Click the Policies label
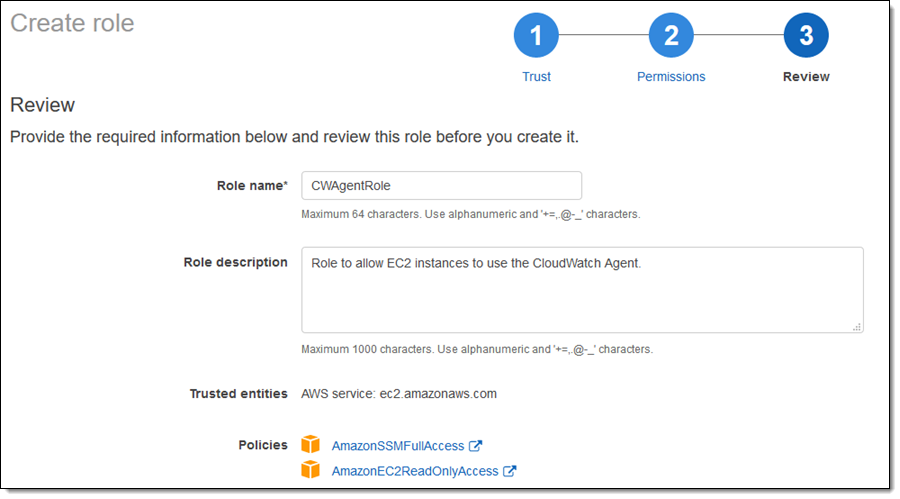Viewport: 900px width, 499px height. point(262,445)
